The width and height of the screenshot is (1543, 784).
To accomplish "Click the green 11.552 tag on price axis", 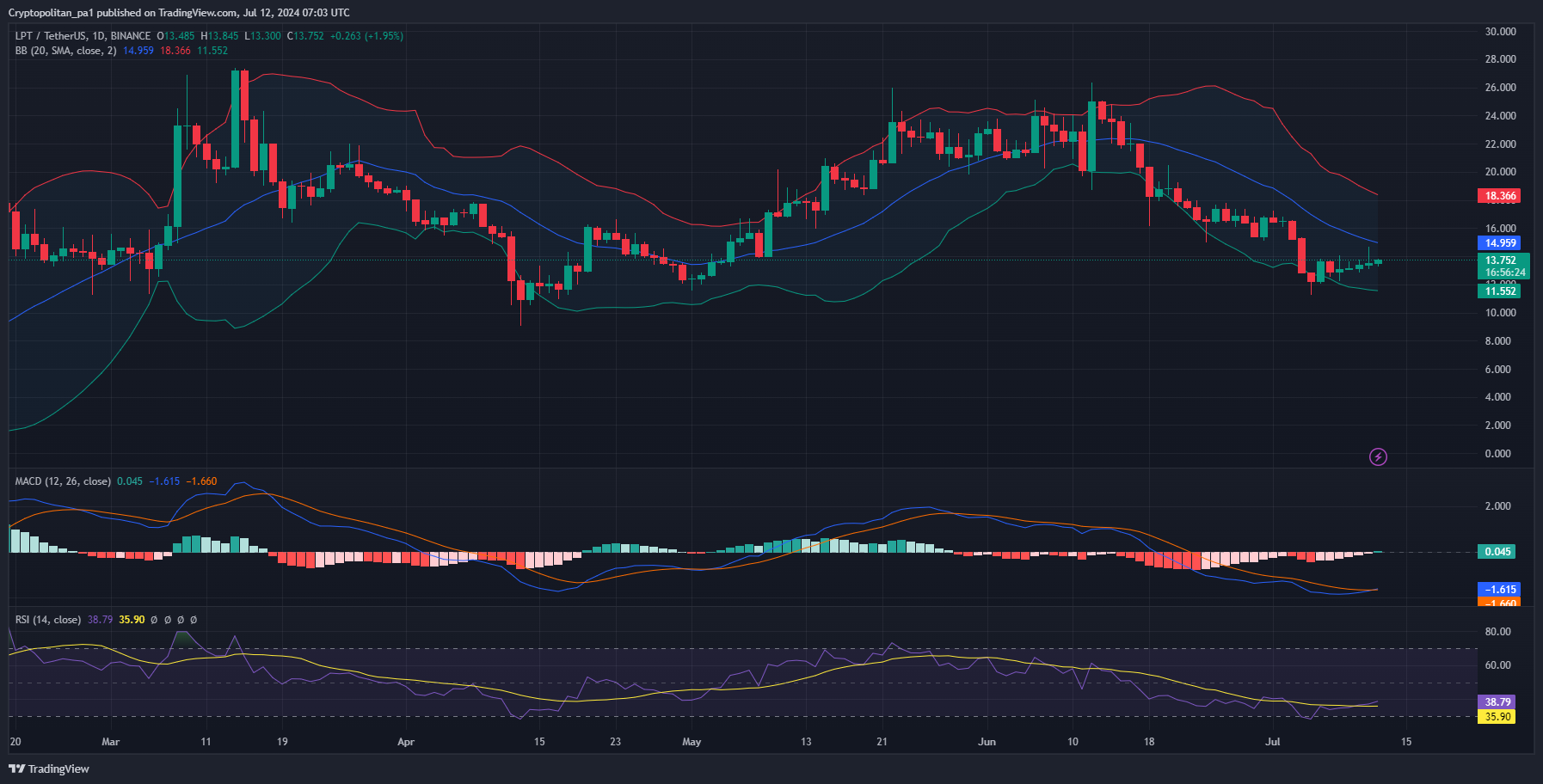I will (1499, 291).
